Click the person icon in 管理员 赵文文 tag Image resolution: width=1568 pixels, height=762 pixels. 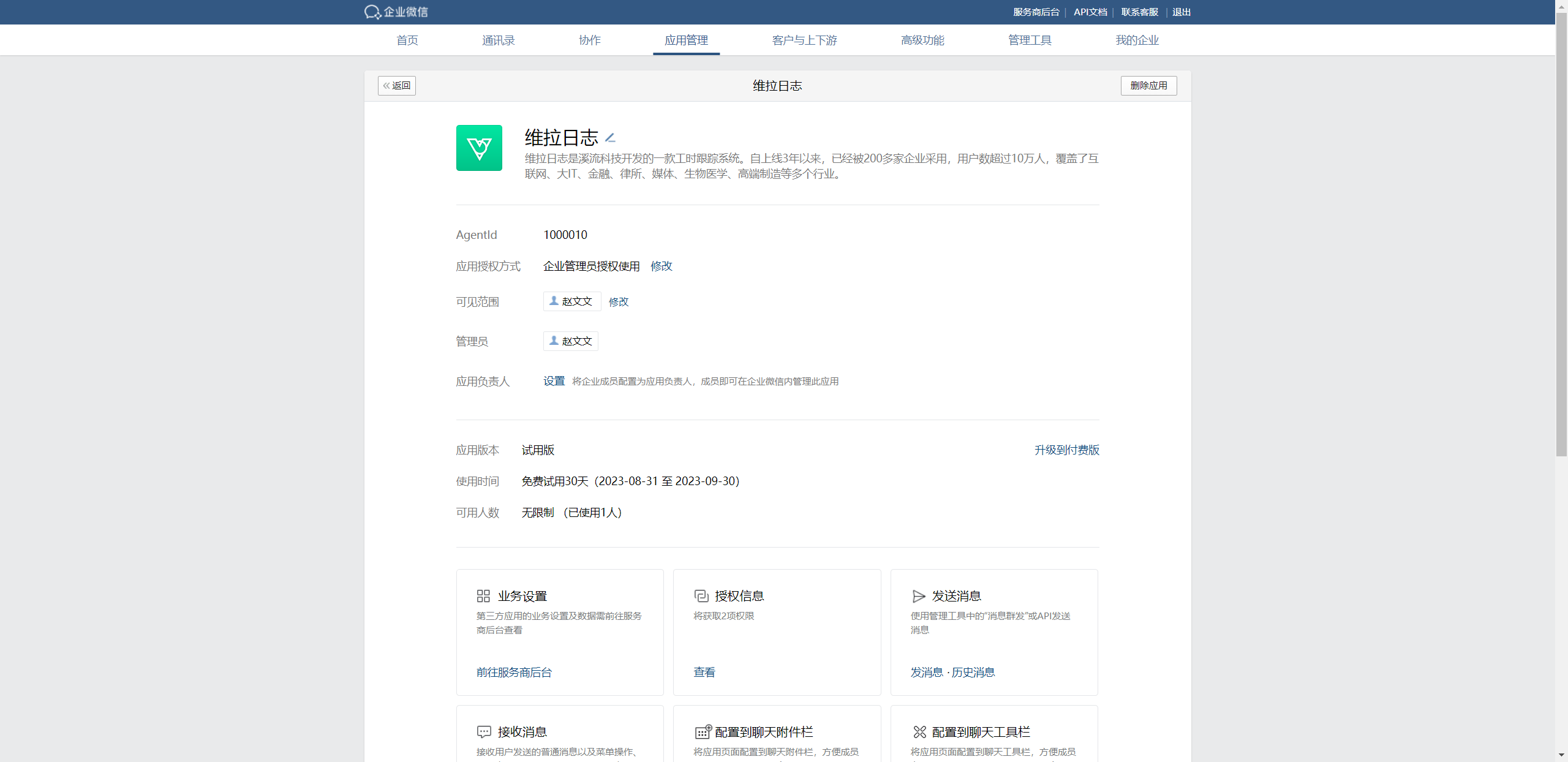(554, 341)
